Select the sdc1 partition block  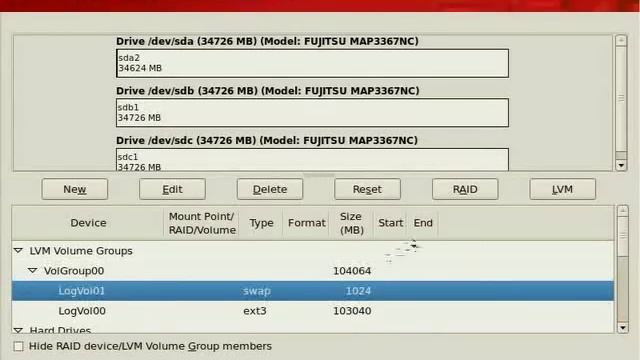[x=312, y=160]
